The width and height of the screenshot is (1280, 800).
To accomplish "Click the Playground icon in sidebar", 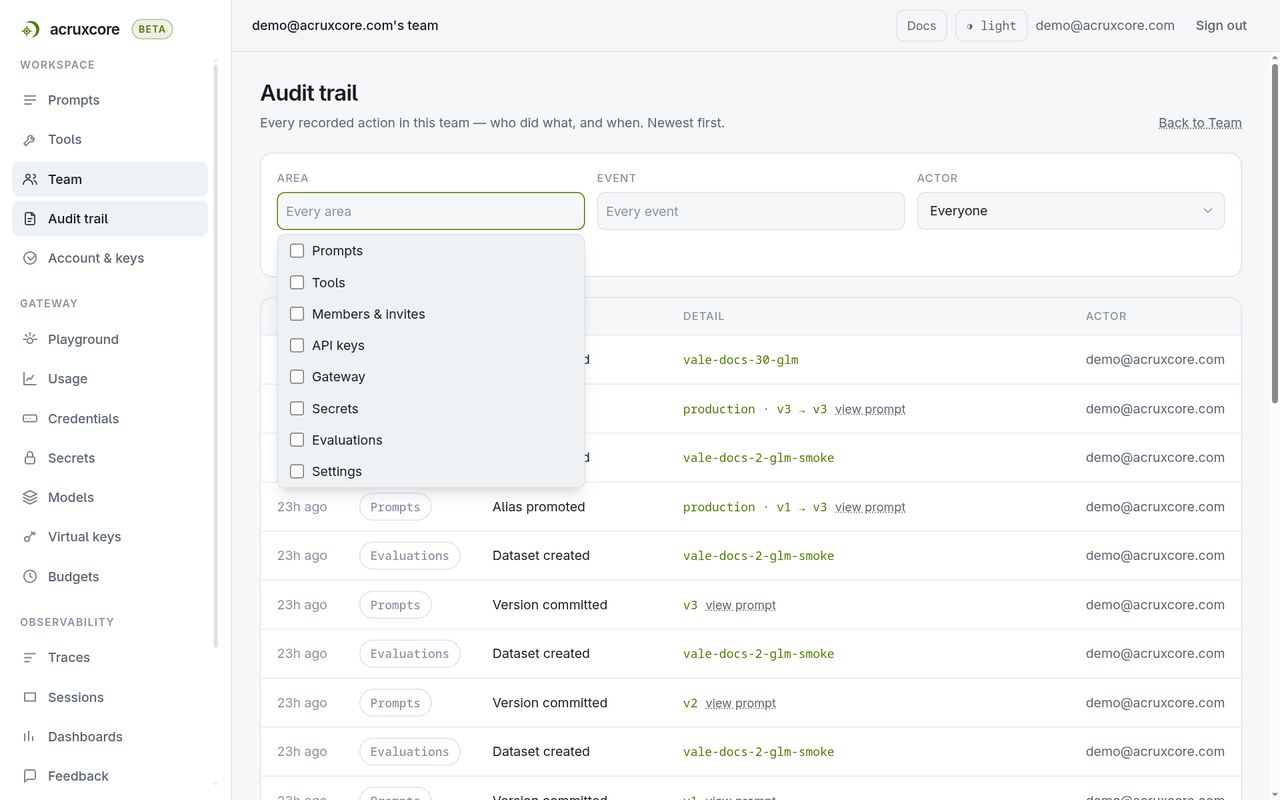I will pyautogui.click(x=30, y=339).
